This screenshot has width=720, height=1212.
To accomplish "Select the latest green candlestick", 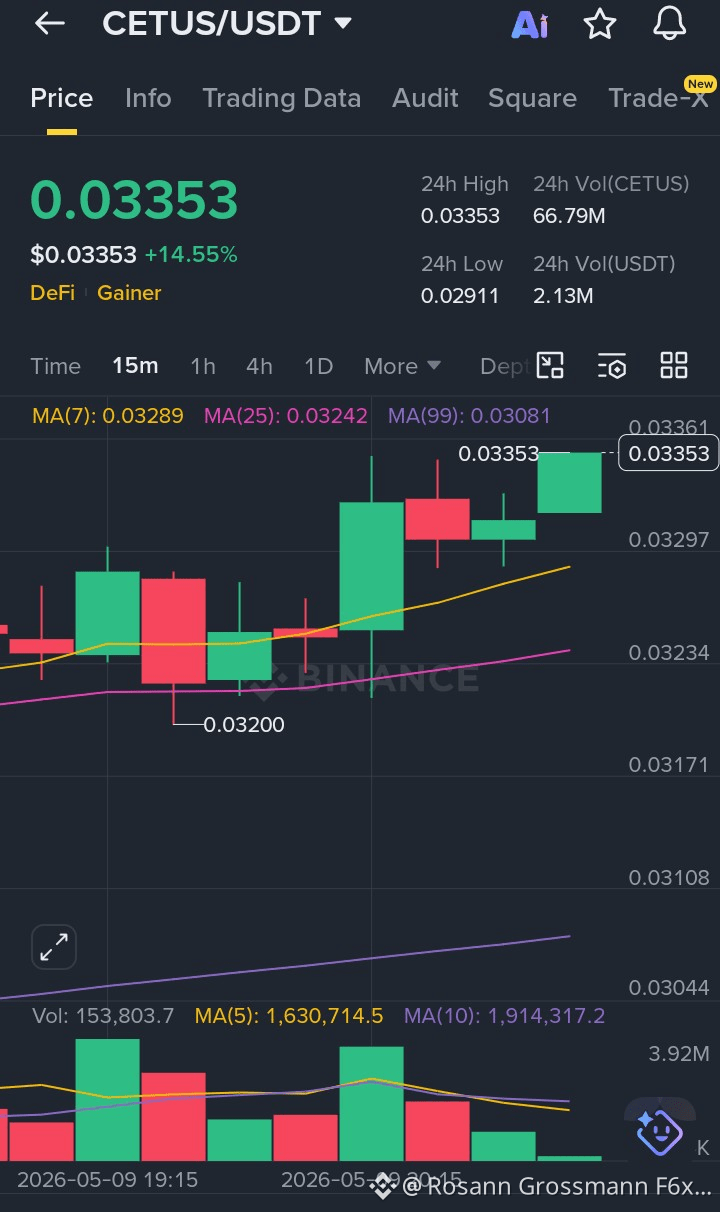I will 570,483.
